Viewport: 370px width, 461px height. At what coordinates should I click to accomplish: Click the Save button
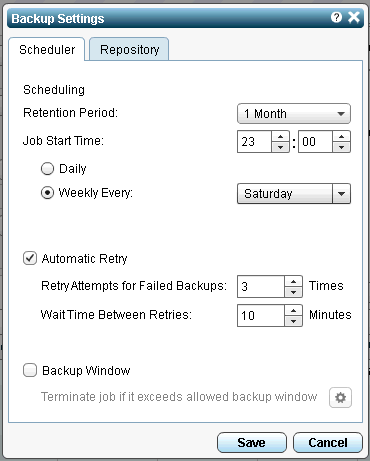point(252,442)
